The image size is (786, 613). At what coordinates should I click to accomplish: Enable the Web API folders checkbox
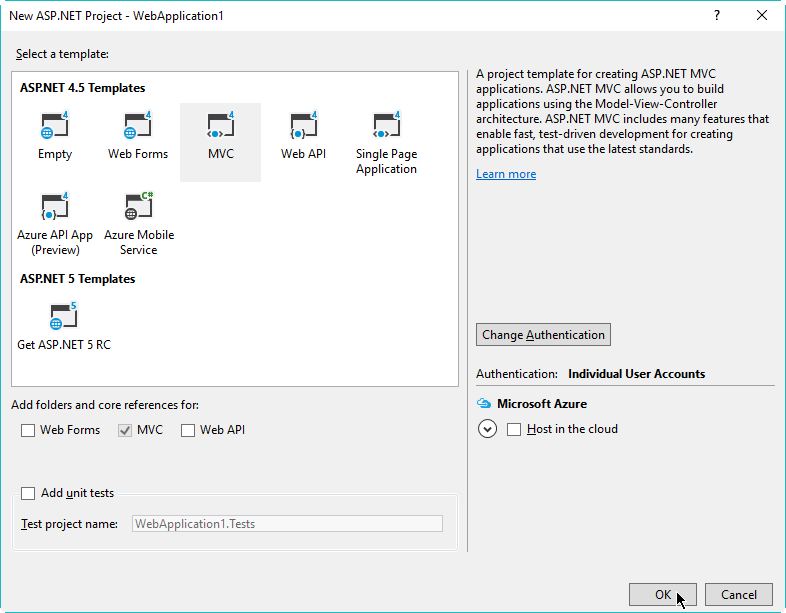point(188,430)
